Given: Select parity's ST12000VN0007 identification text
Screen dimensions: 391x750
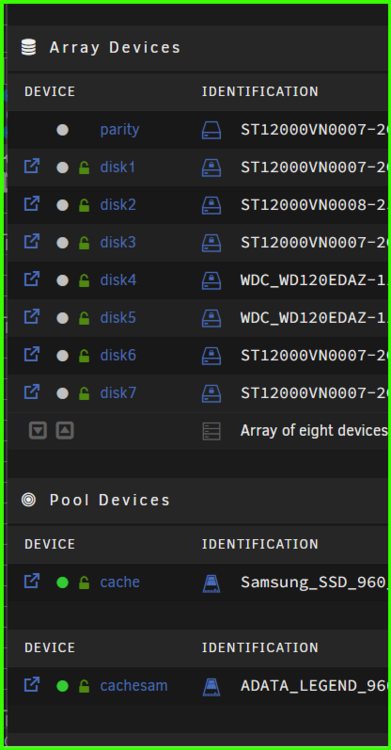Looking at the screenshot, I should click(x=314, y=130).
